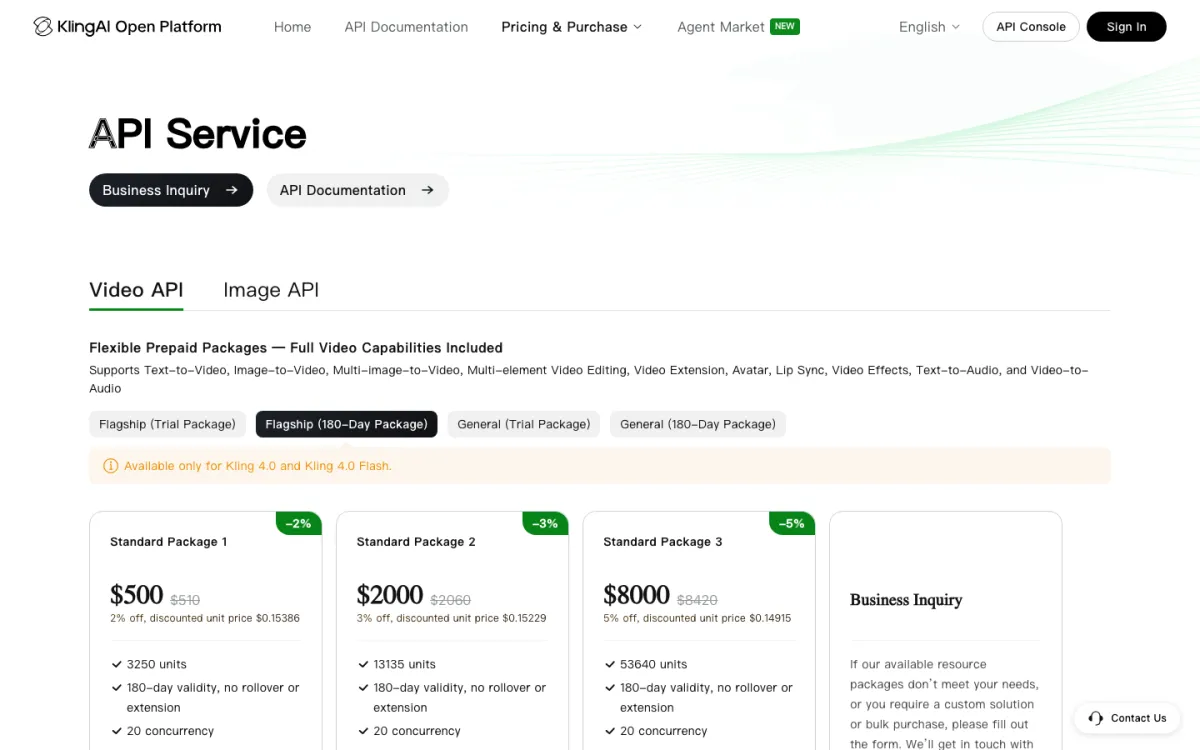Click the Standard Package 2 title

(x=416, y=542)
